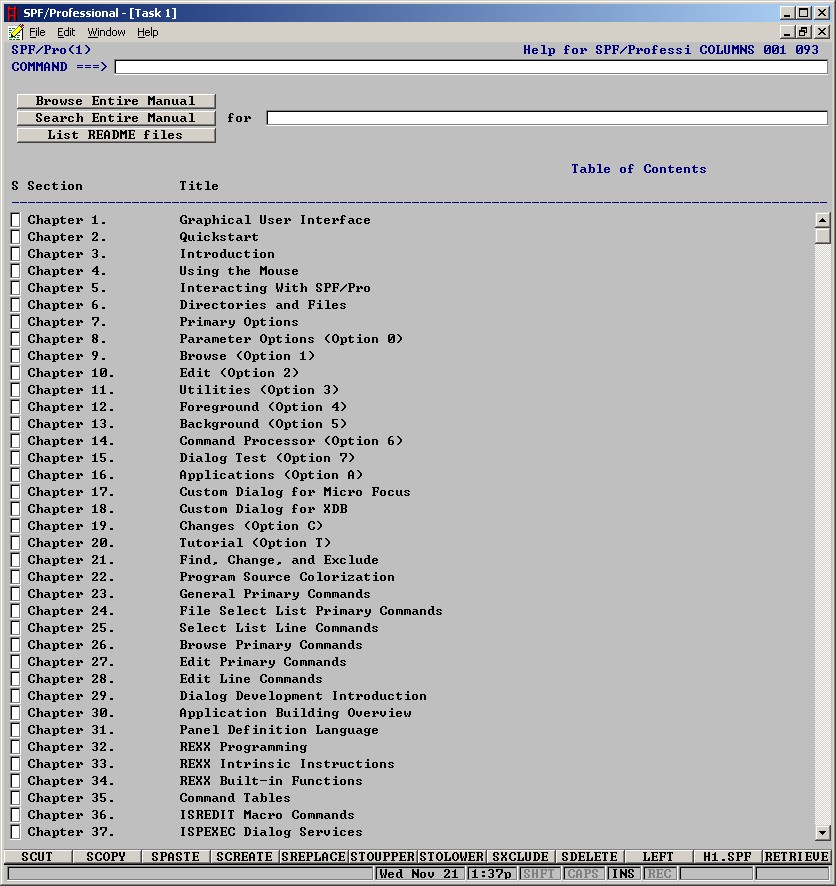
Task: Click the 'Parameter Options (Option 0)' title
Action: click(291, 339)
